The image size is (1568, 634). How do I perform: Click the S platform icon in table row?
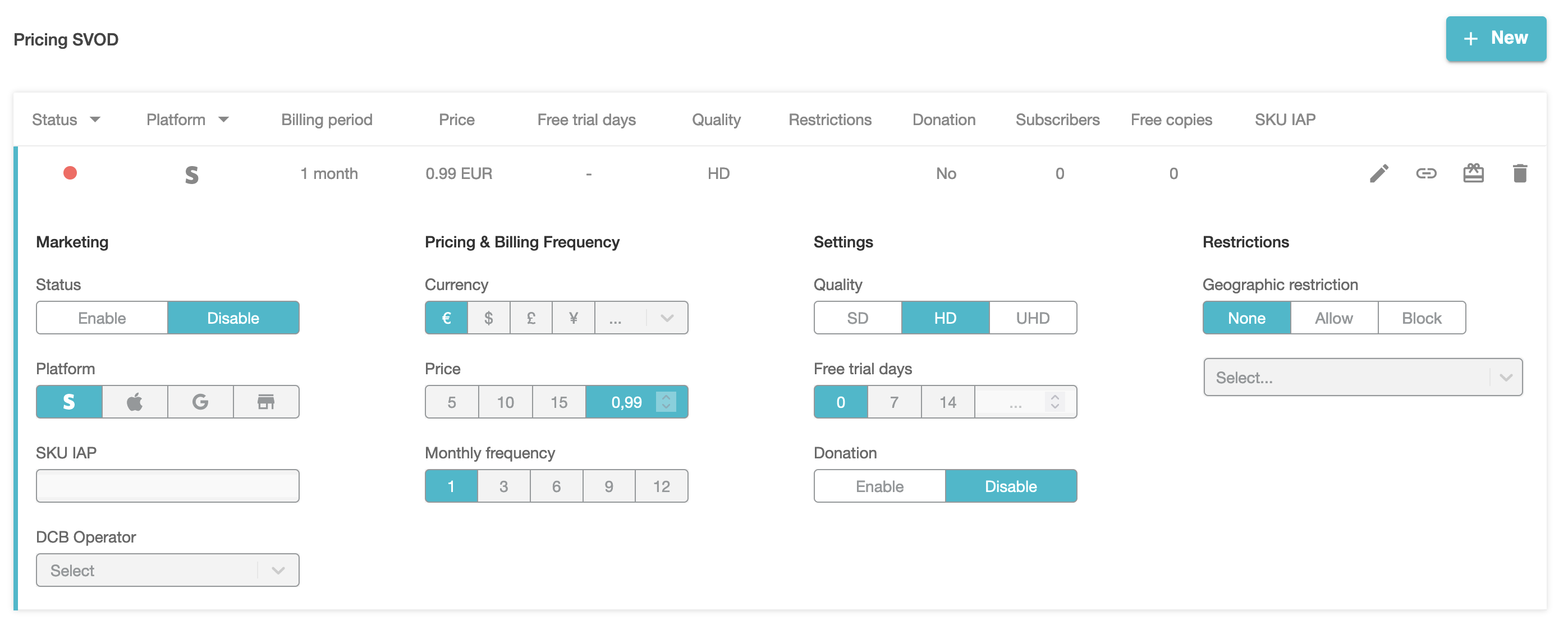coord(192,174)
